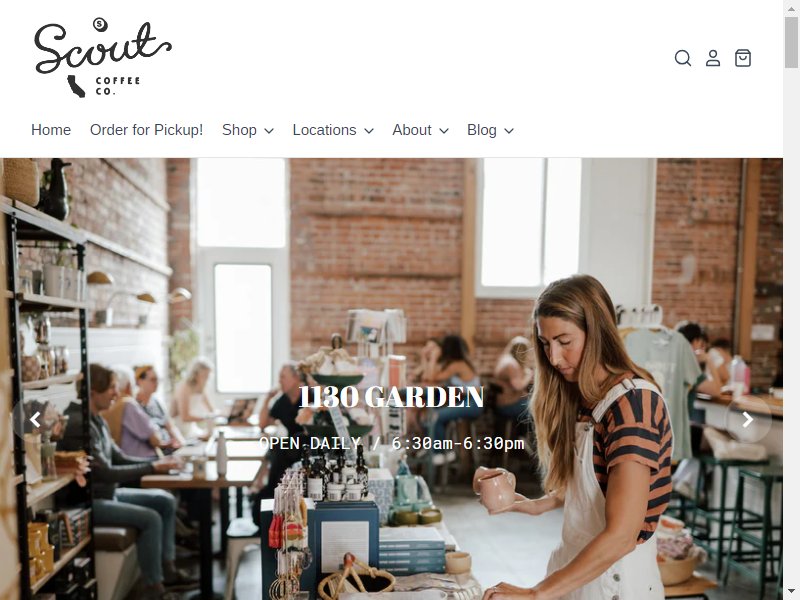Open the Order for Pickup! link

point(146,130)
